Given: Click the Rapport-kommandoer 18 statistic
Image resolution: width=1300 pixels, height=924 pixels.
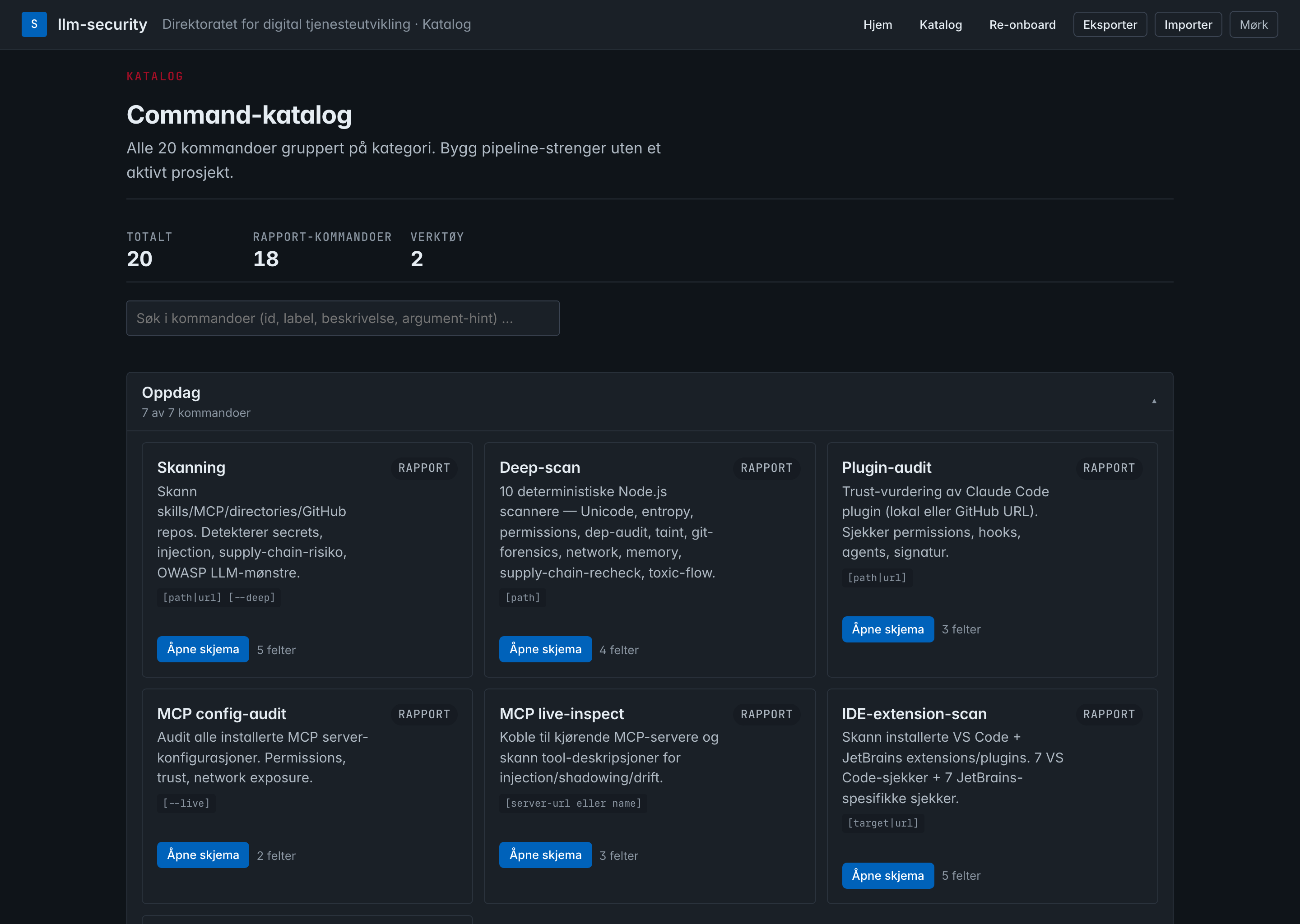Looking at the screenshot, I should pyautogui.click(x=322, y=250).
